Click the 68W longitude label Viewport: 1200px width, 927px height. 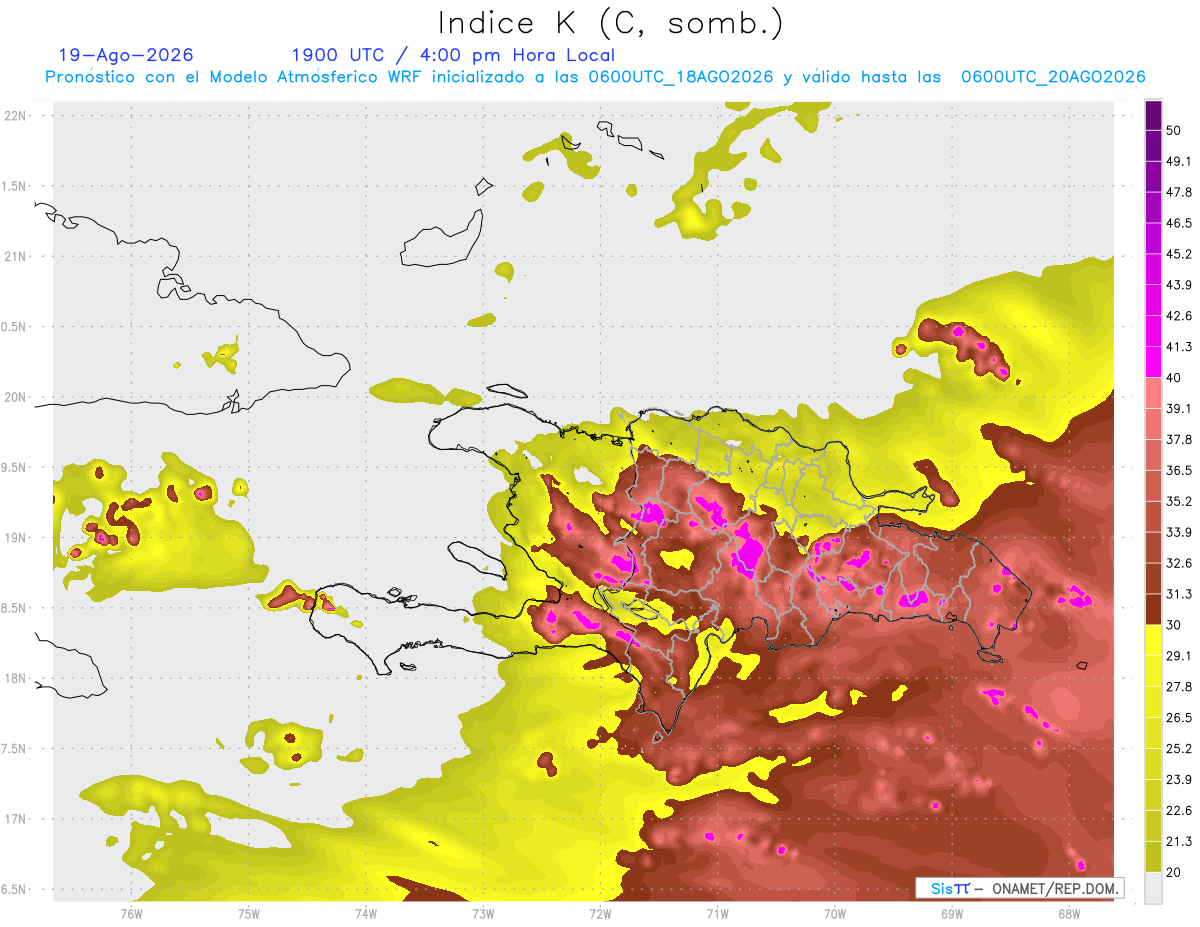[x=1068, y=913]
